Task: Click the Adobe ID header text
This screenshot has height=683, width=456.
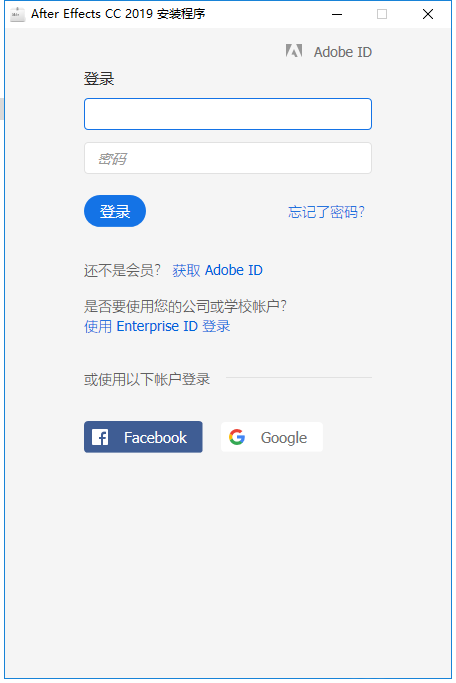Action: tap(343, 52)
